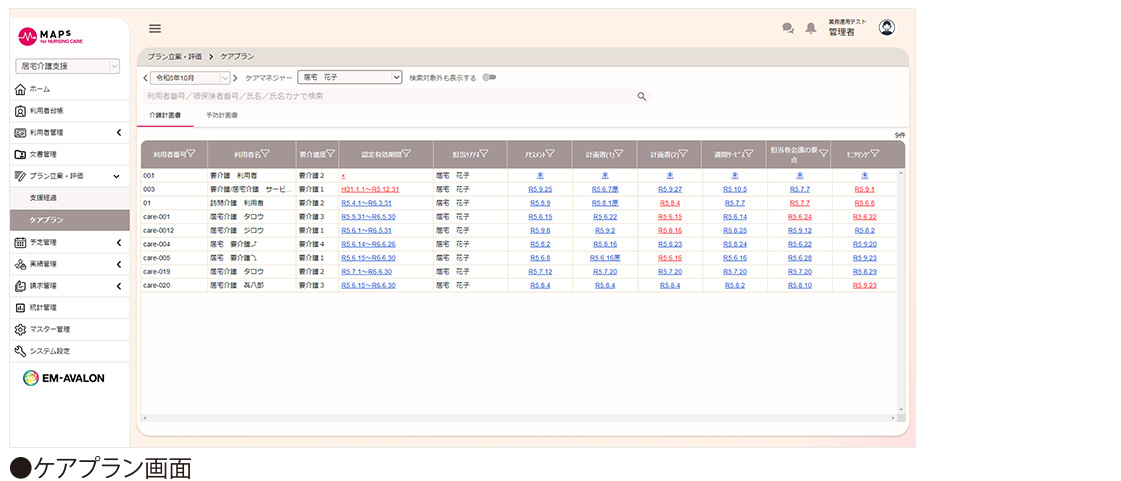
Task: Open the hamburger menu icon
Action: [x=154, y=29]
